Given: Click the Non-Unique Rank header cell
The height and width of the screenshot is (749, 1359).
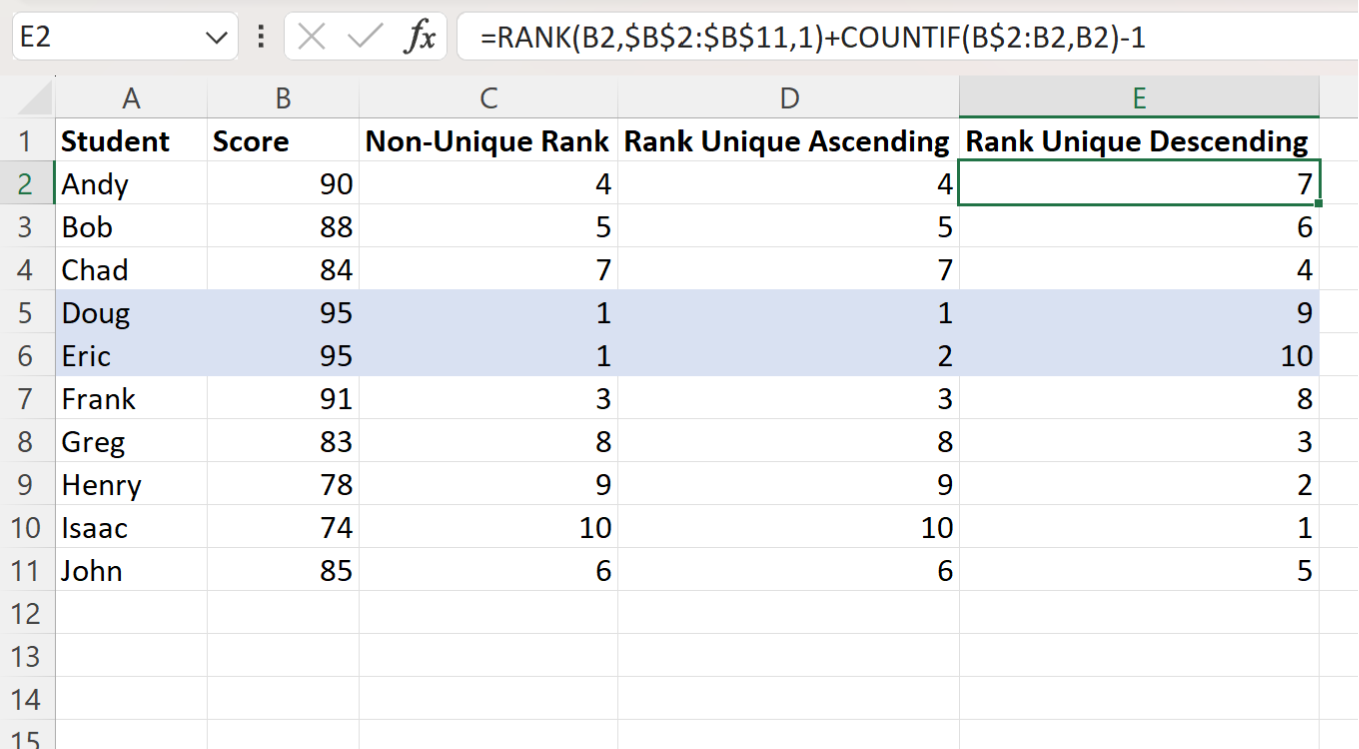Looking at the screenshot, I should [488, 141].
